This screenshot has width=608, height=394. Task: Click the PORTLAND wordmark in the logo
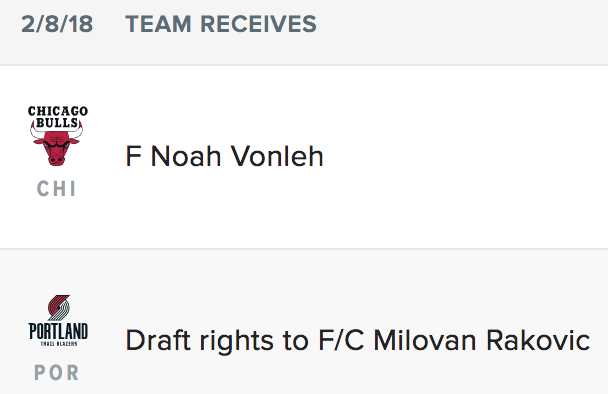58,332
